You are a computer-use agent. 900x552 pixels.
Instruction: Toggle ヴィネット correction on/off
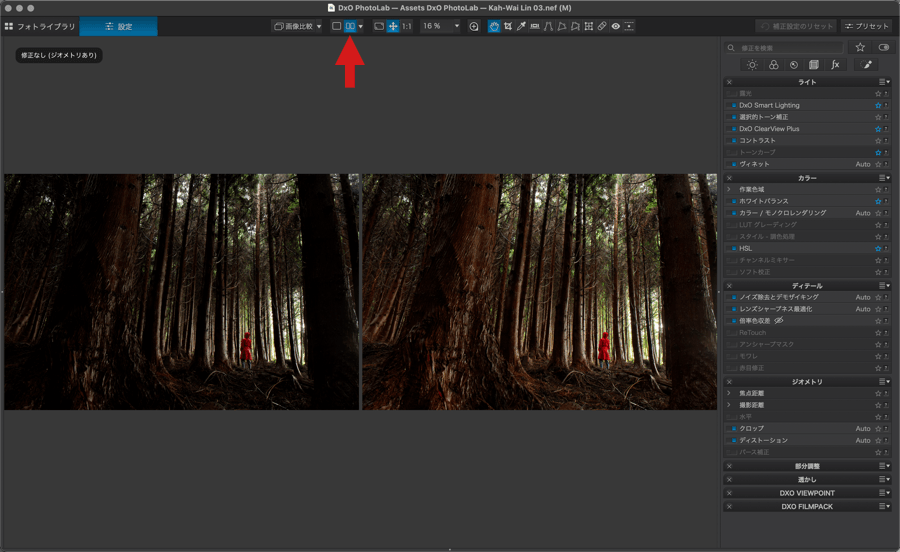[732, 164]
